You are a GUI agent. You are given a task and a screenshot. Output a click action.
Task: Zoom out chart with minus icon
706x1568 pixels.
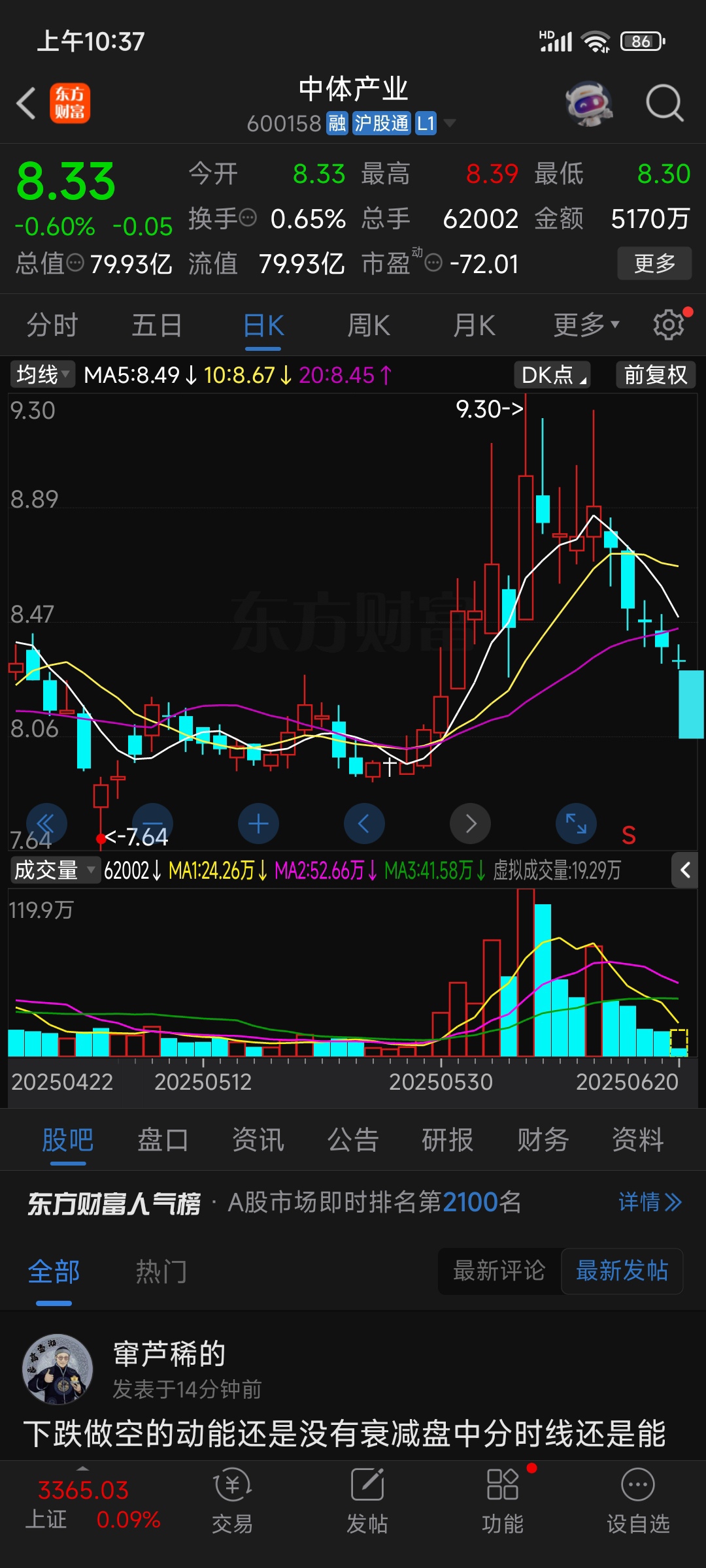point(152,823)
